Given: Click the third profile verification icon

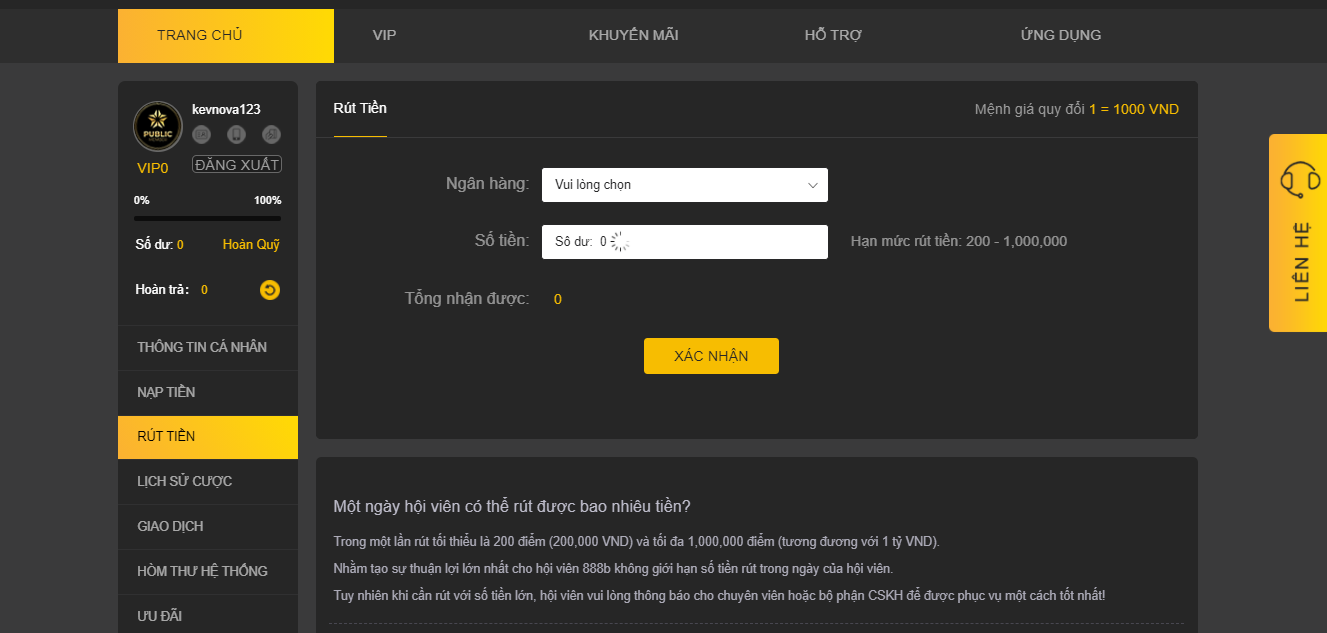Looking at the screenshot, I should click(x=271, y=134).
